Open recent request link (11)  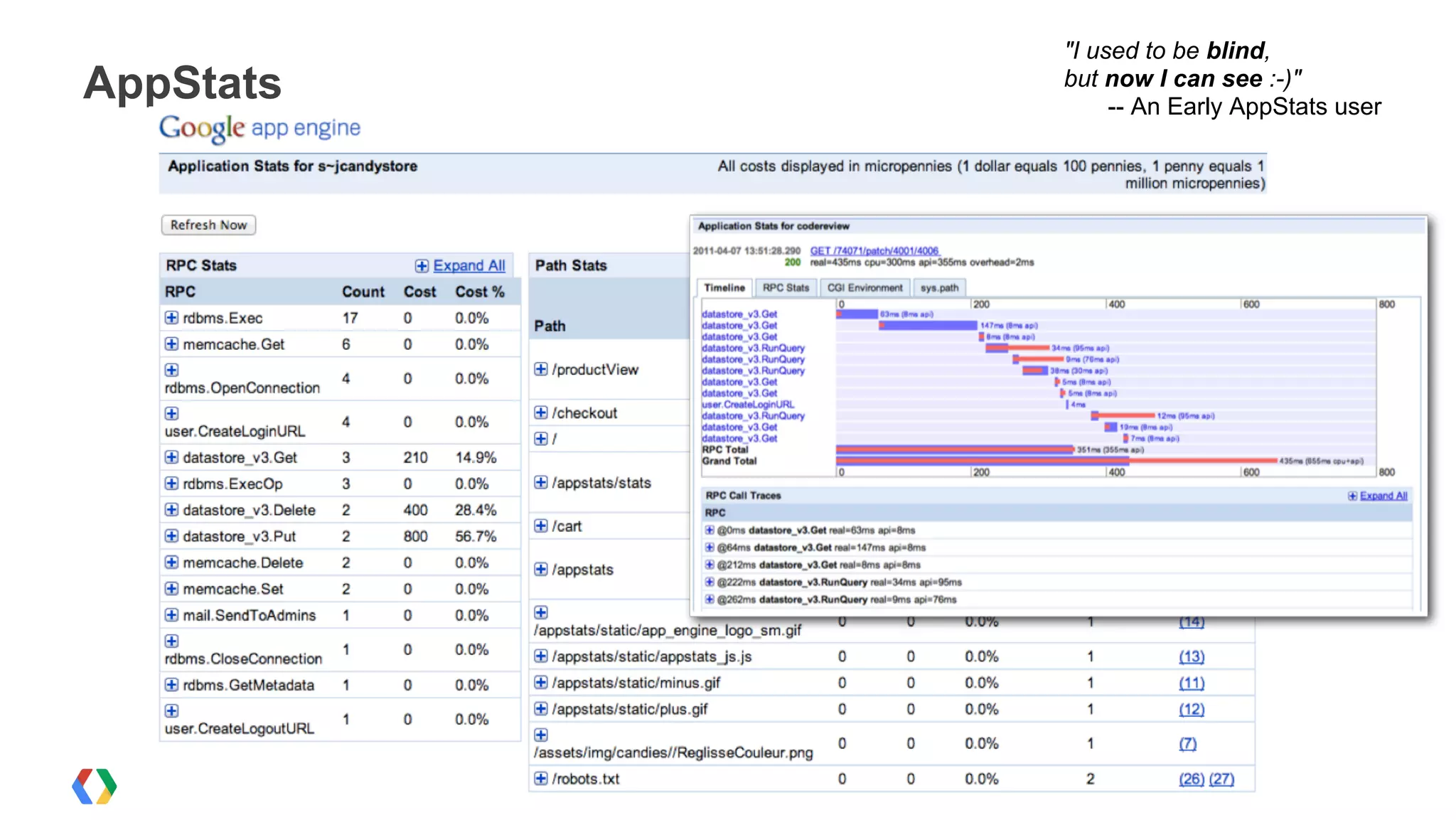click(x=1192, y=683)
